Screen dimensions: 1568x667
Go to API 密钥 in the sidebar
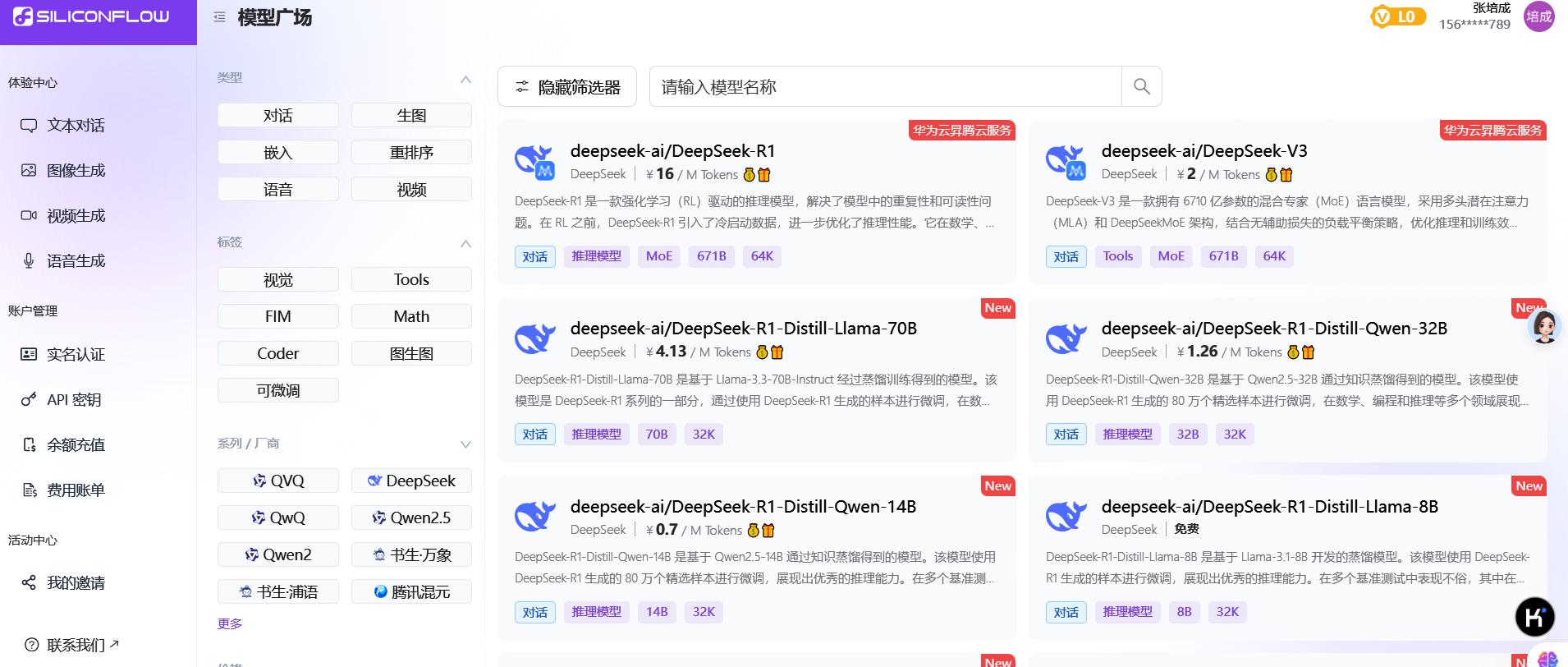[74, 400]
